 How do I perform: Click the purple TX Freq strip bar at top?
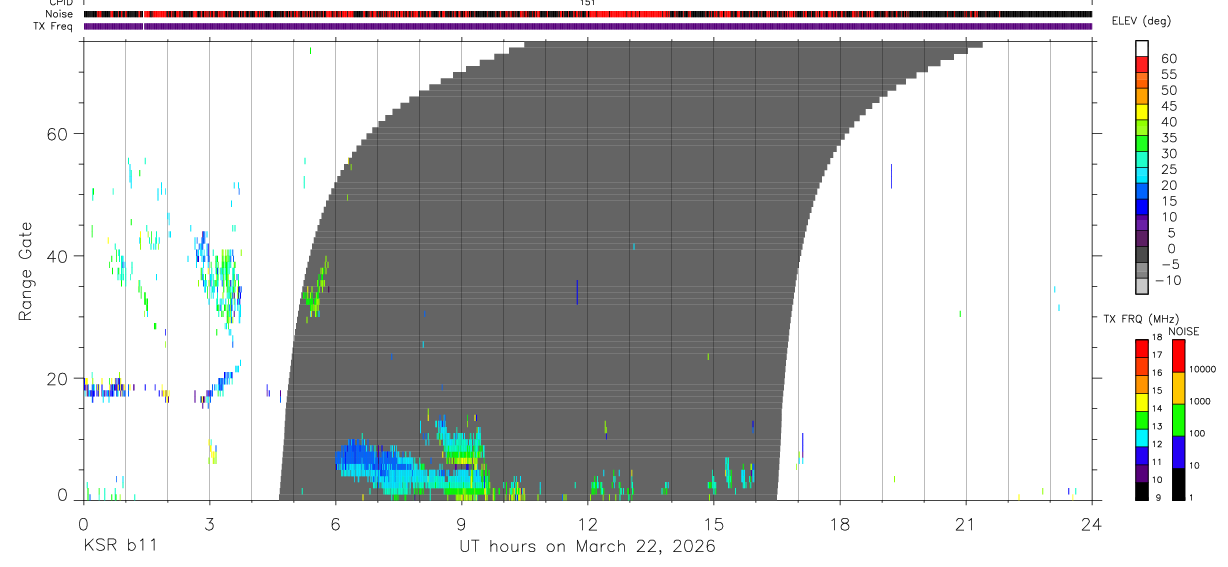pos(587,26)
